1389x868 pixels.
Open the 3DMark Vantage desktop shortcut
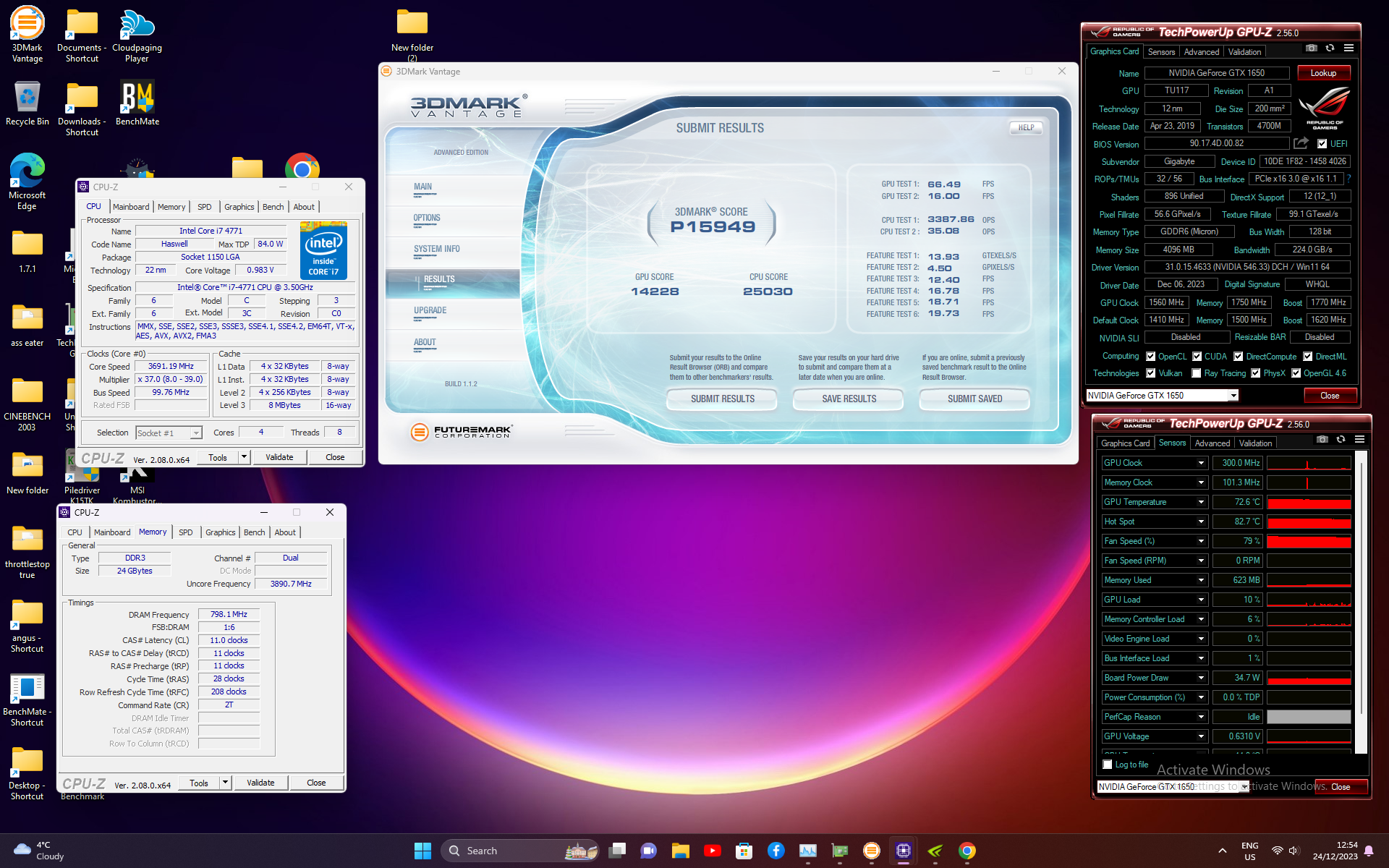click(x=27, y=34)
